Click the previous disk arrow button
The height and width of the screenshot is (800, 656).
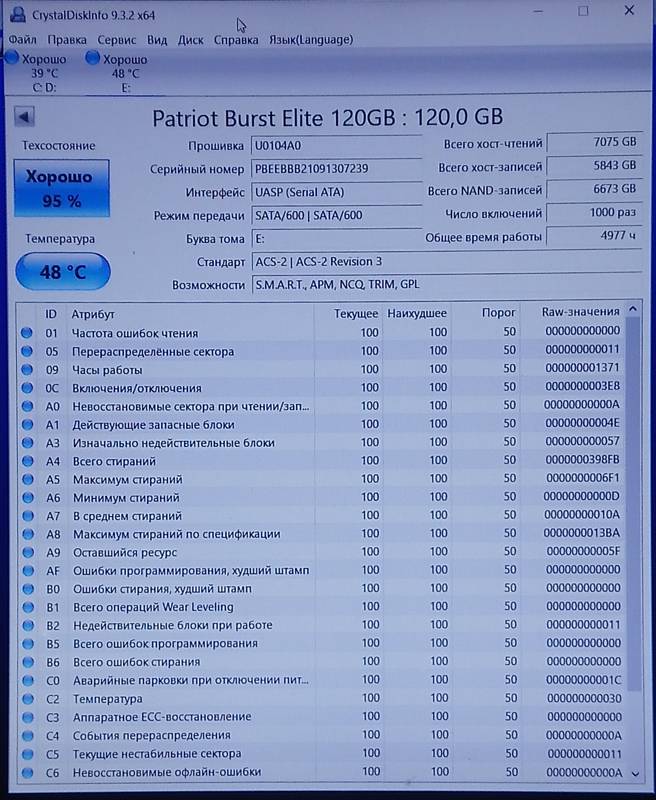pyautogui.click(x=24, y=118)
